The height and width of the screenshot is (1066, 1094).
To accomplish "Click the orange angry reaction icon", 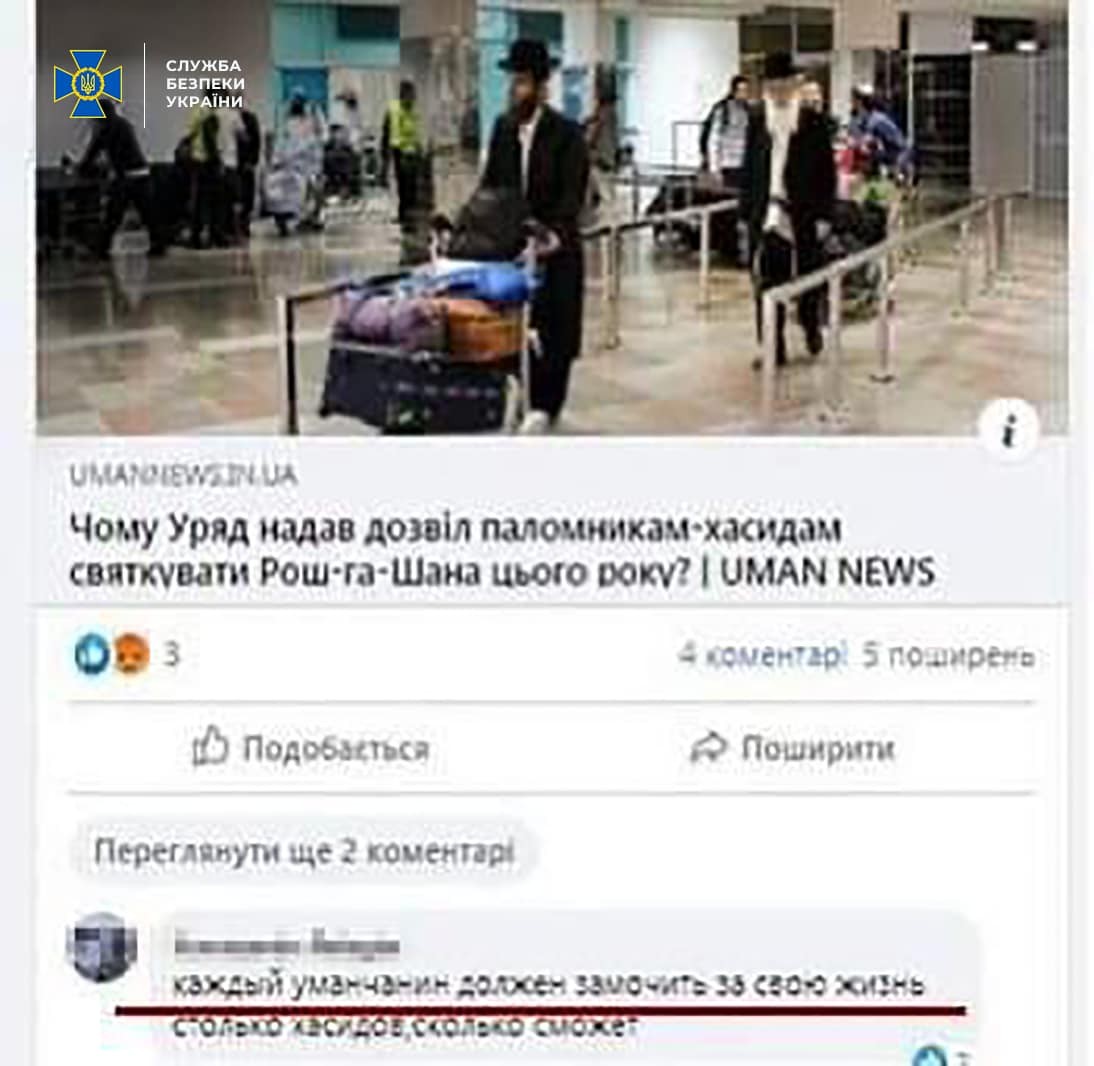I will click(x=131, y=654).
